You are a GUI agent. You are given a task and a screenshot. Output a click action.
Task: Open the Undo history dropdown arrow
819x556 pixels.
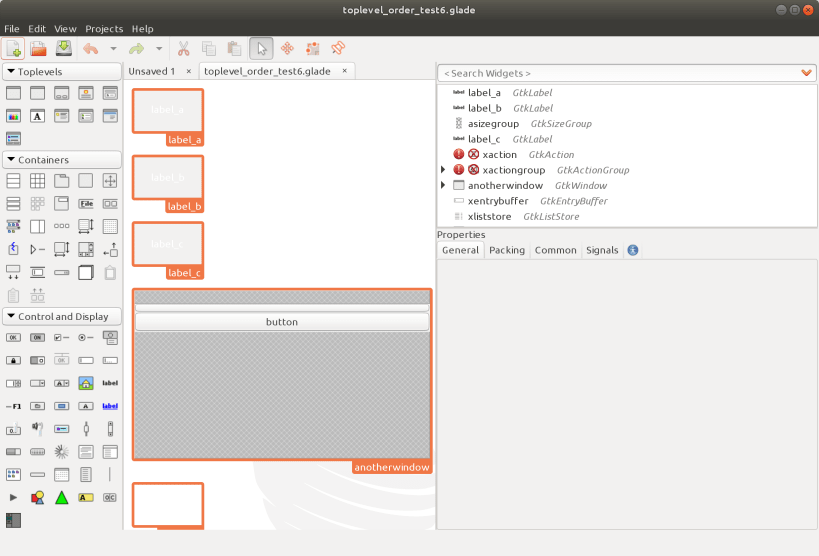pos(113,49)
